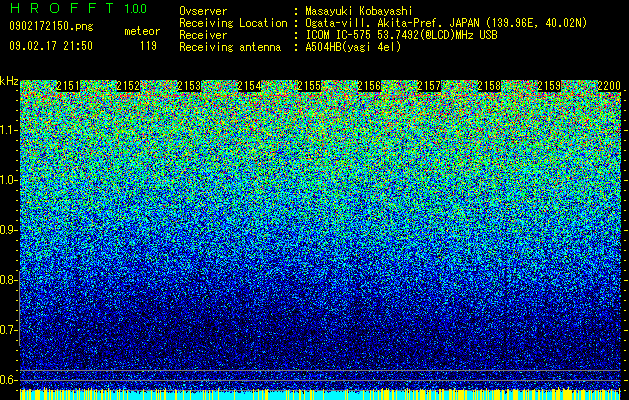Click the 2156 time marker
Image resolution: width=629 pixels, height=400 pixels.
click(x=369, y=86)
